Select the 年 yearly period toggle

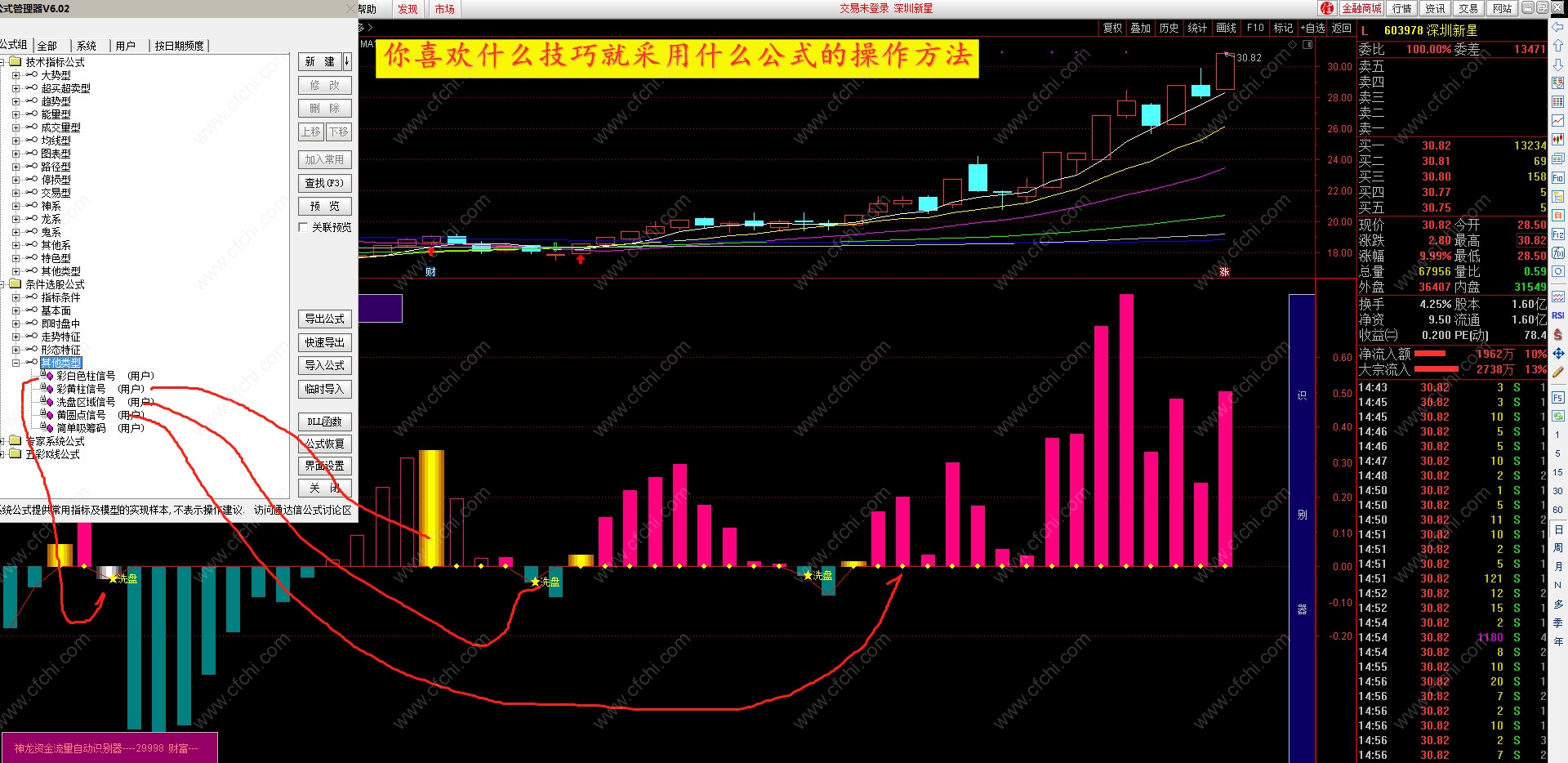pyautogui.click(x=1557, y=642)
